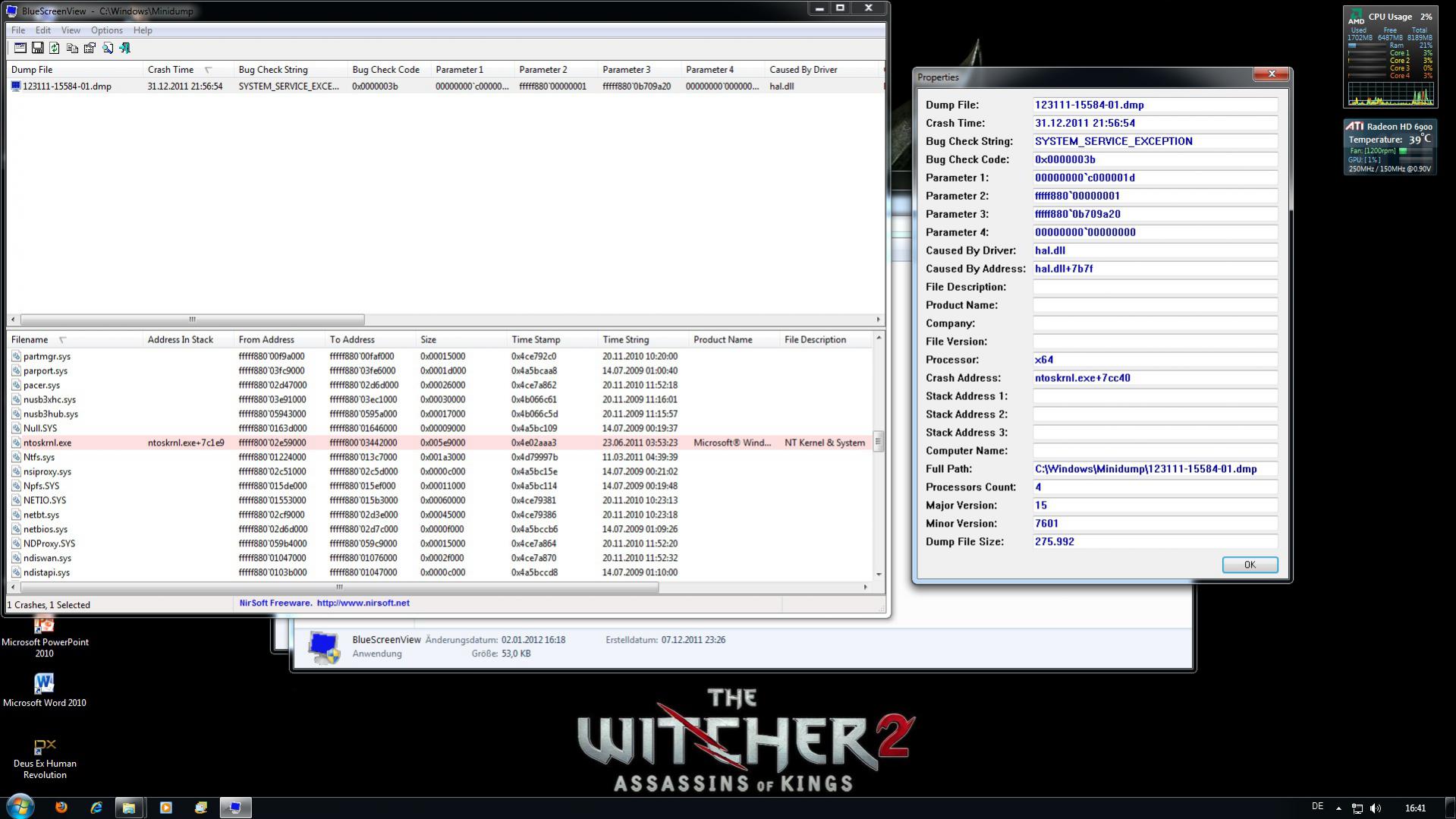Select the netbios.sys row
This screenshot has width=1456, height=819.
click(440, 530)
